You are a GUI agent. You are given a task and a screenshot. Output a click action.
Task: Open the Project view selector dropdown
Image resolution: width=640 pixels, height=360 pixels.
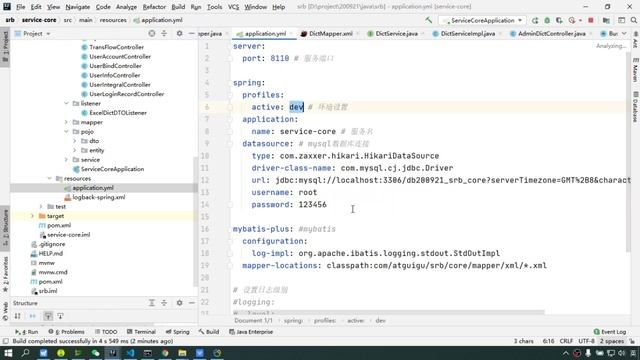33,33
